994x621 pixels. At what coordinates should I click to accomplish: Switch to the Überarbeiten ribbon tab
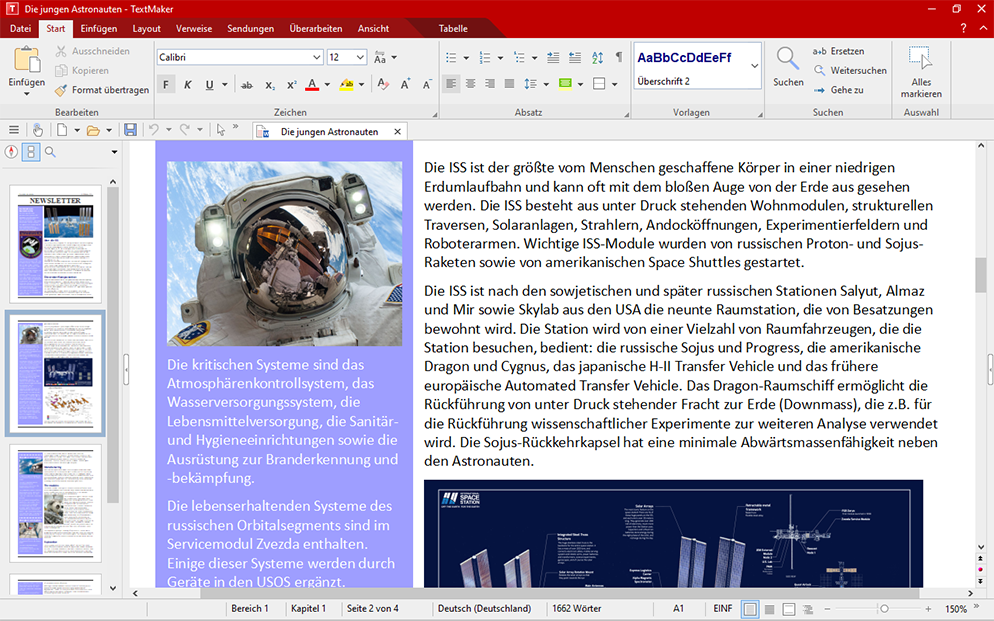coord(316,29)
